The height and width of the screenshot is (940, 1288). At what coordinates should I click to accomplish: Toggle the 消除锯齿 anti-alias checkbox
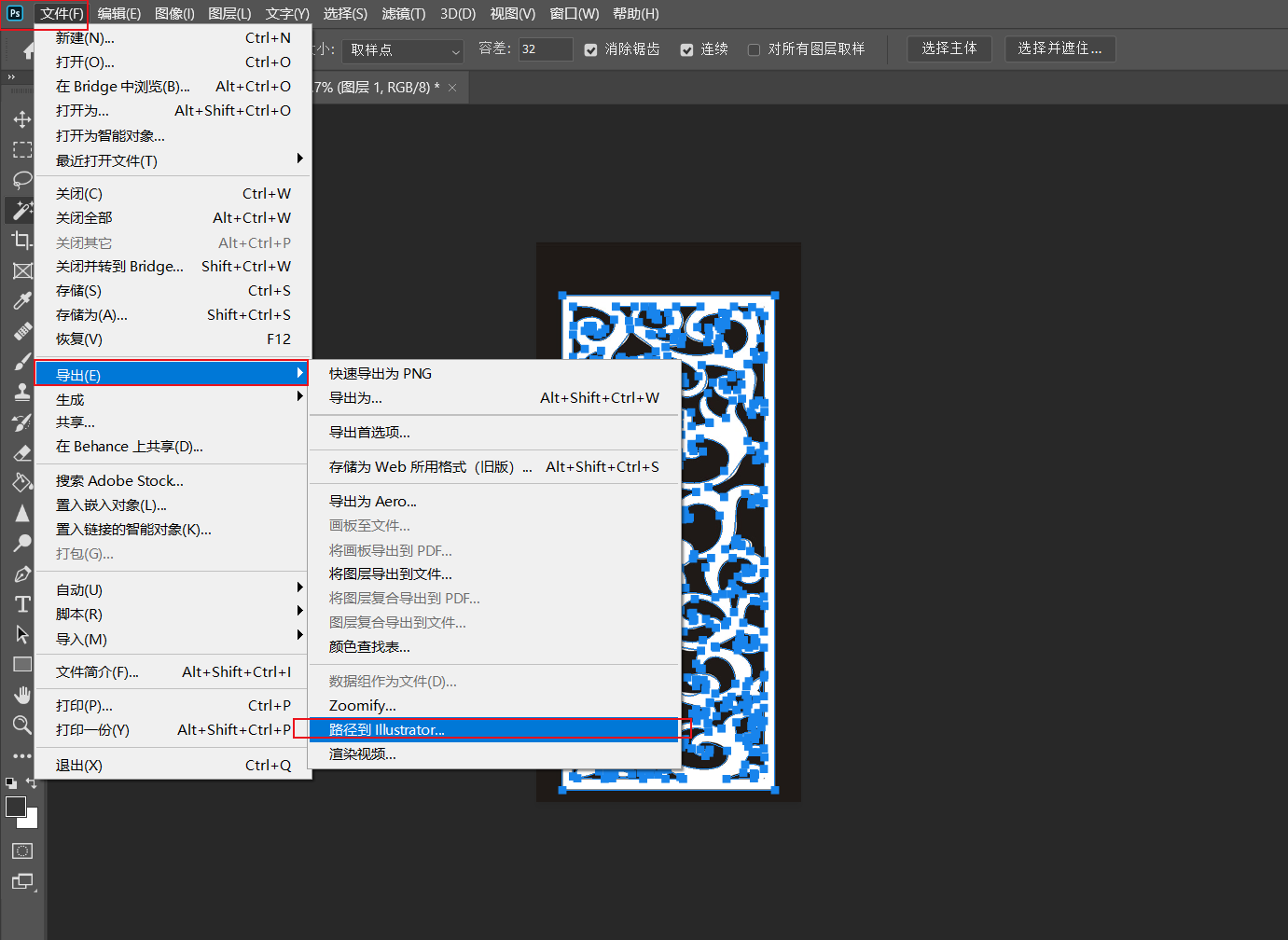591,49
